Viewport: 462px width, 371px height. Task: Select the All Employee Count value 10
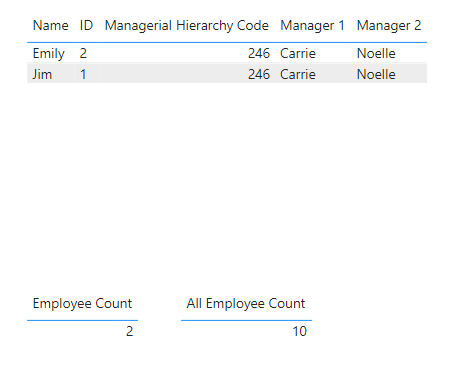[x=299, y=331]
